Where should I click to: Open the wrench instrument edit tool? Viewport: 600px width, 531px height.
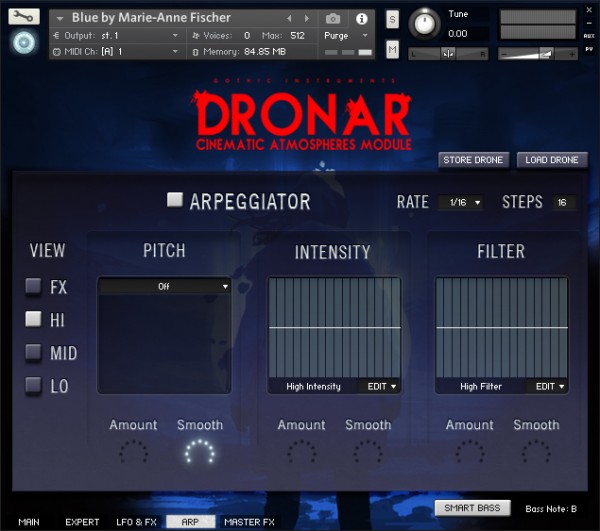coord(24,16)
